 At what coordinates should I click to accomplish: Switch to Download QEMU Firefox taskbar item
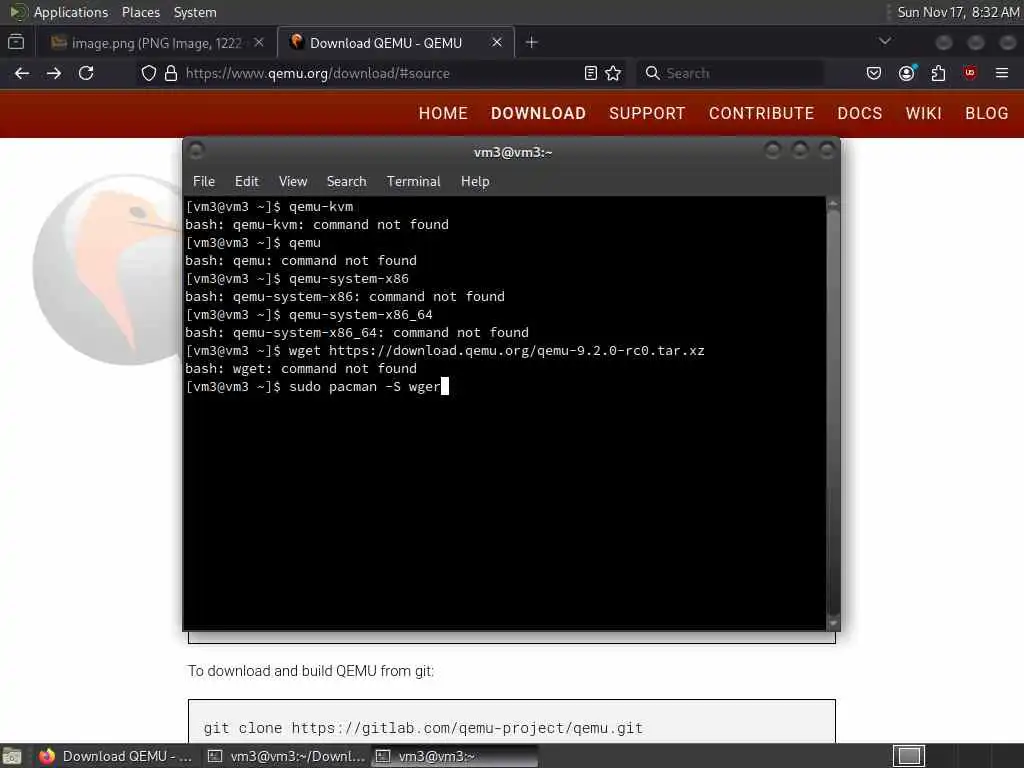pos(116,756)
